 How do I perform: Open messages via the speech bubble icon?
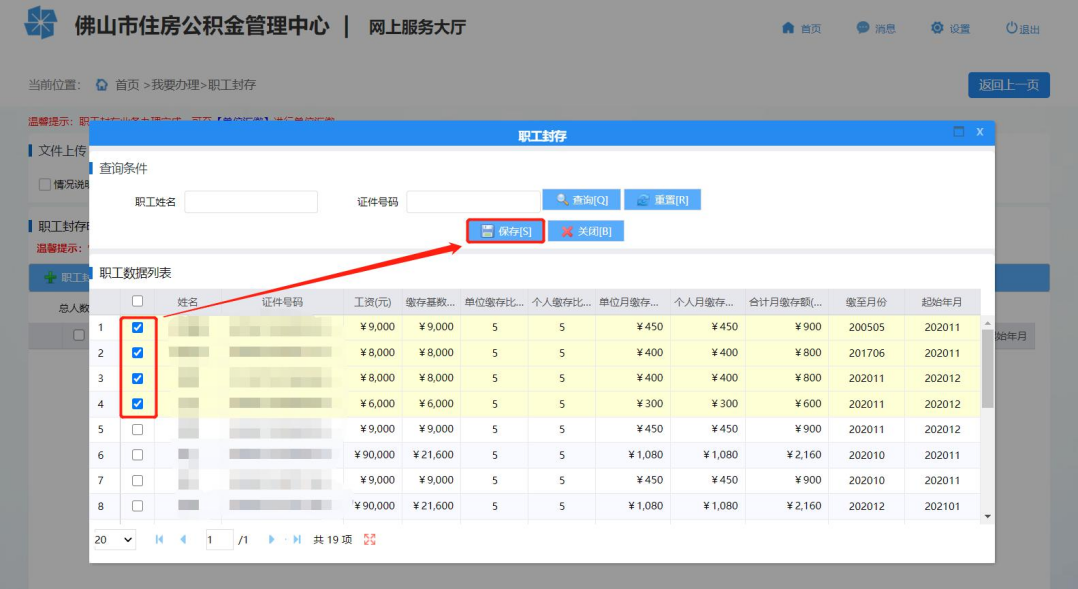862,27
